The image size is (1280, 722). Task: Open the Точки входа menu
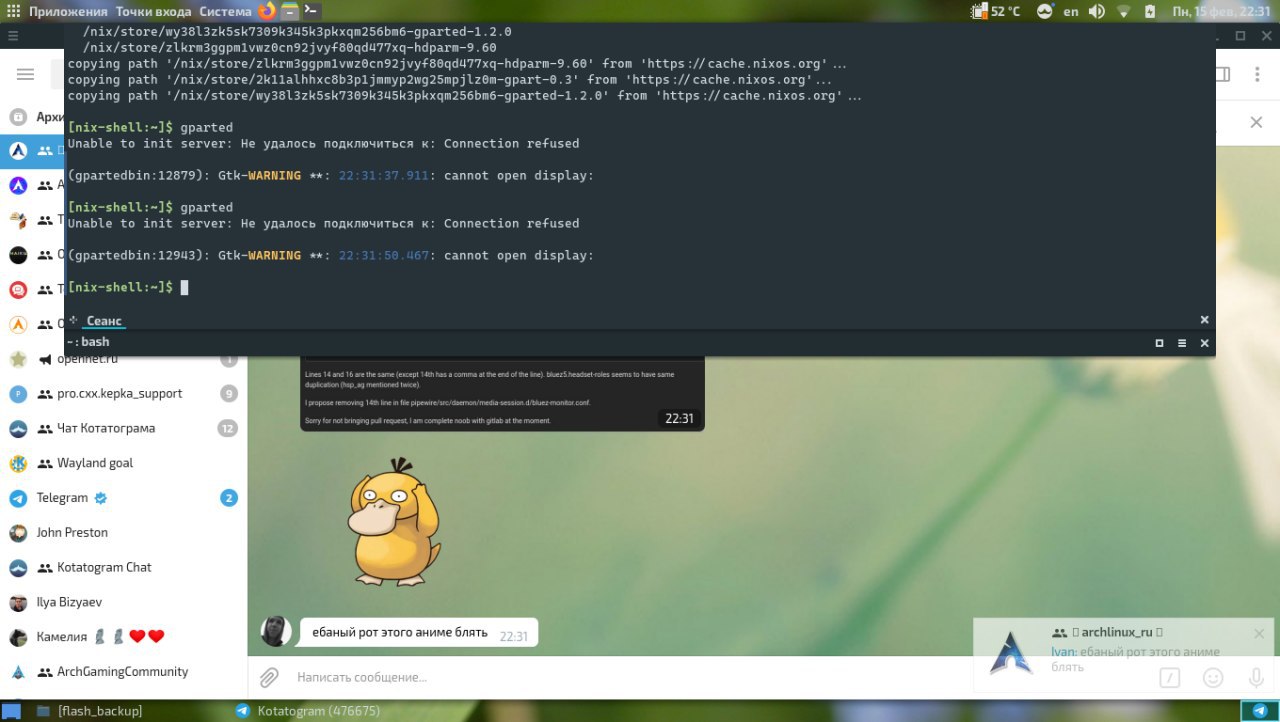[x=153, y=11]
